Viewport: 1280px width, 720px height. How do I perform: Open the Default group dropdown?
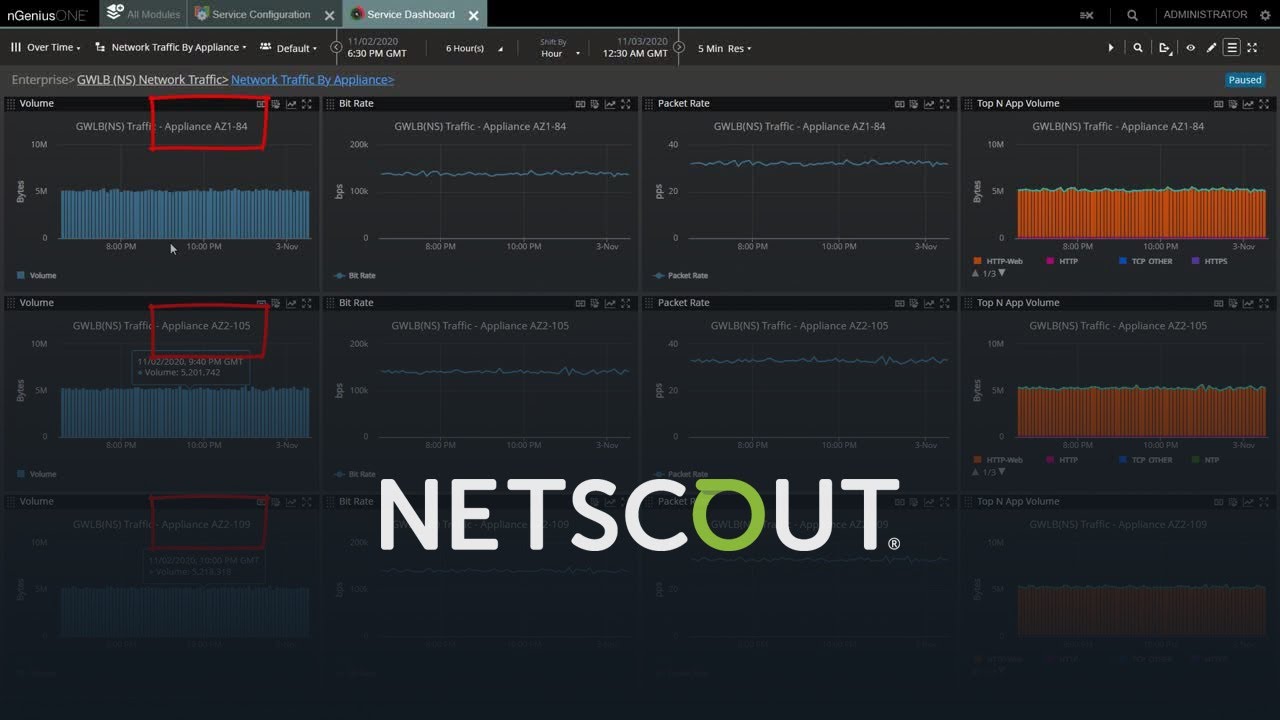click(288, 47)
